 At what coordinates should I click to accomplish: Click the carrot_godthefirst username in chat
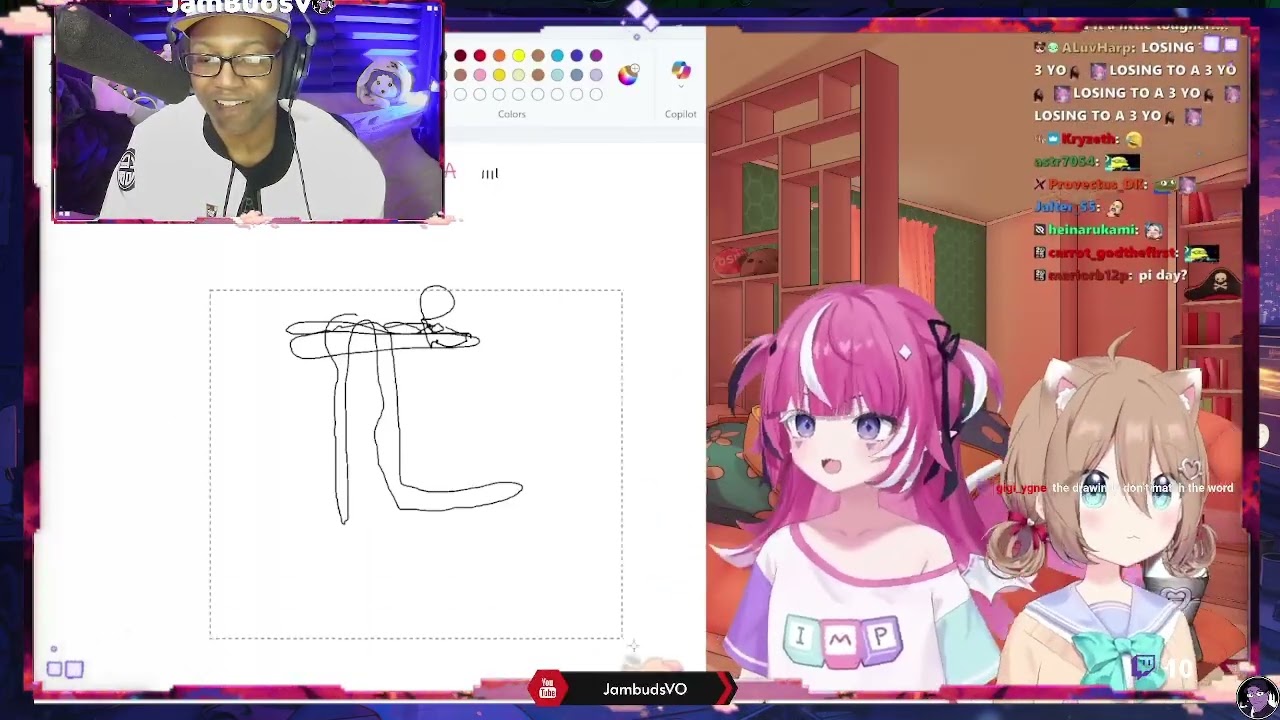coord(1113,253)
